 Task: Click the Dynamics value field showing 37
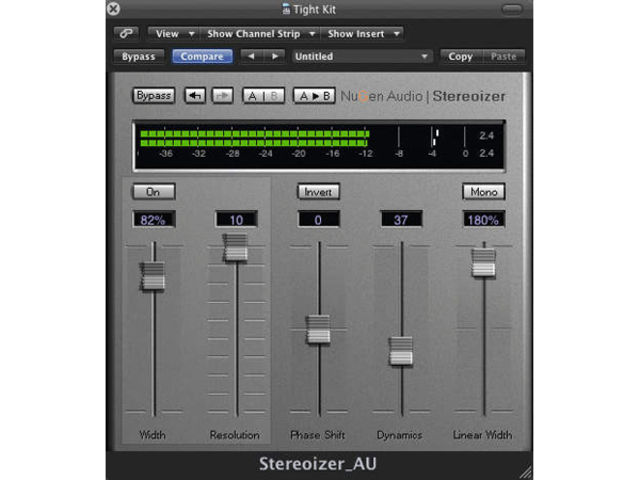(x=401, y=220)
